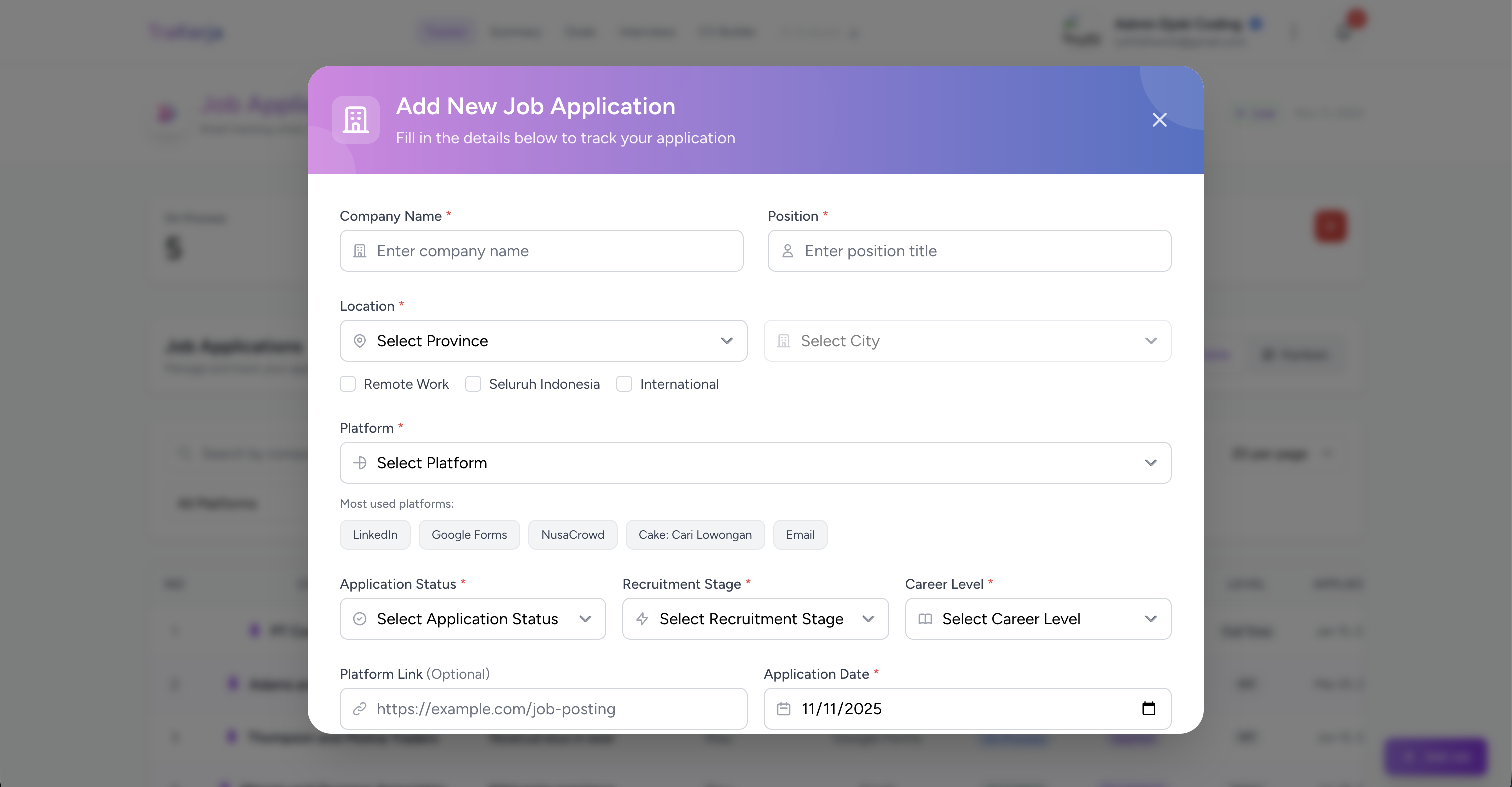The width and height of the screenshot is (1512, 787).
Task: Click the book icon in Career Level
Action: coord(925,619)
